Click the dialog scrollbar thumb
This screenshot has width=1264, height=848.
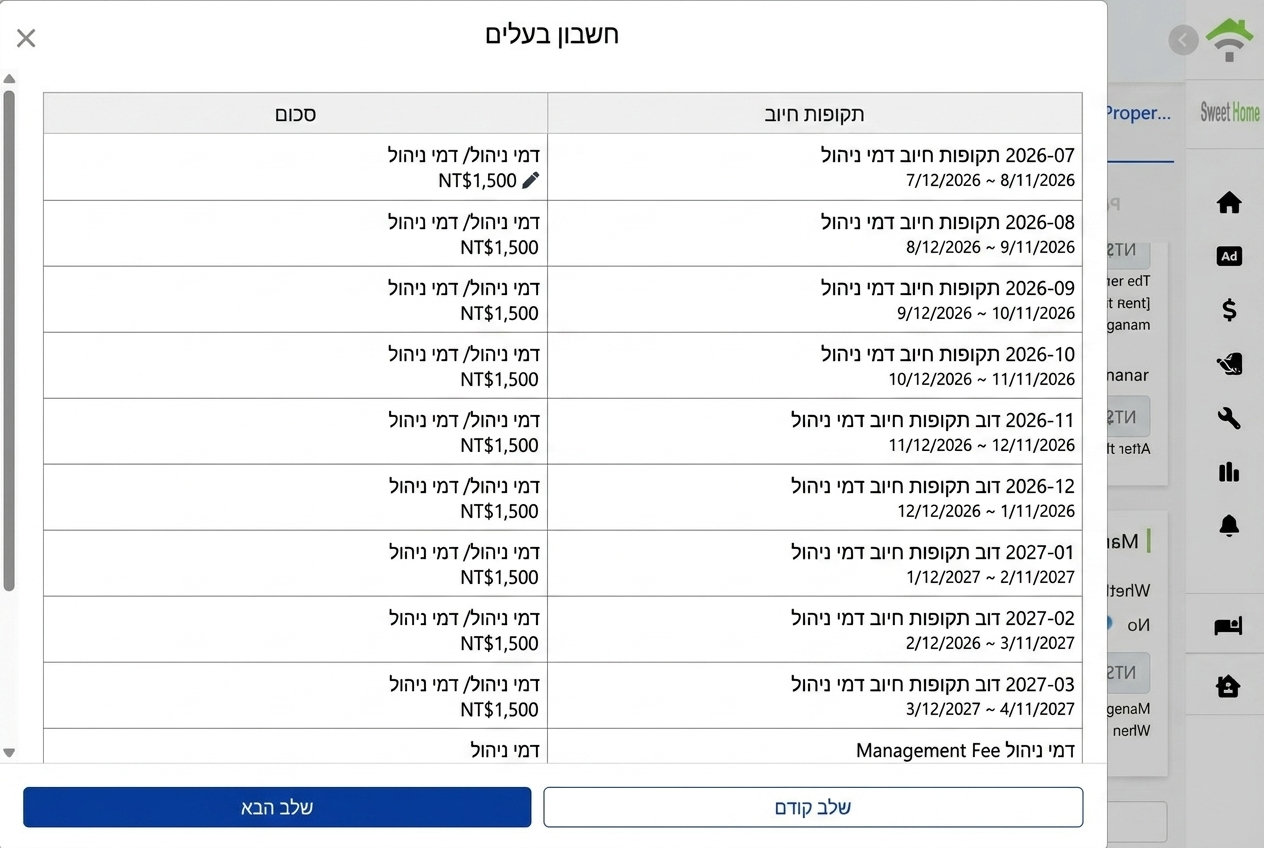coord(9,340)
